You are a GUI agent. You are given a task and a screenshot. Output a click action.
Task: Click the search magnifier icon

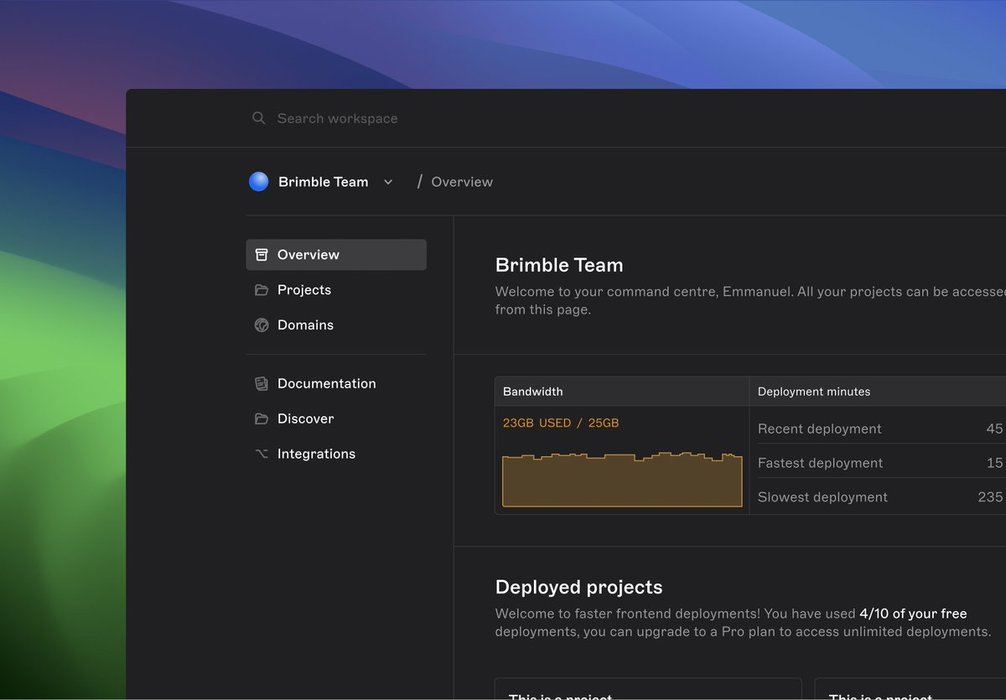click(259, 118)
